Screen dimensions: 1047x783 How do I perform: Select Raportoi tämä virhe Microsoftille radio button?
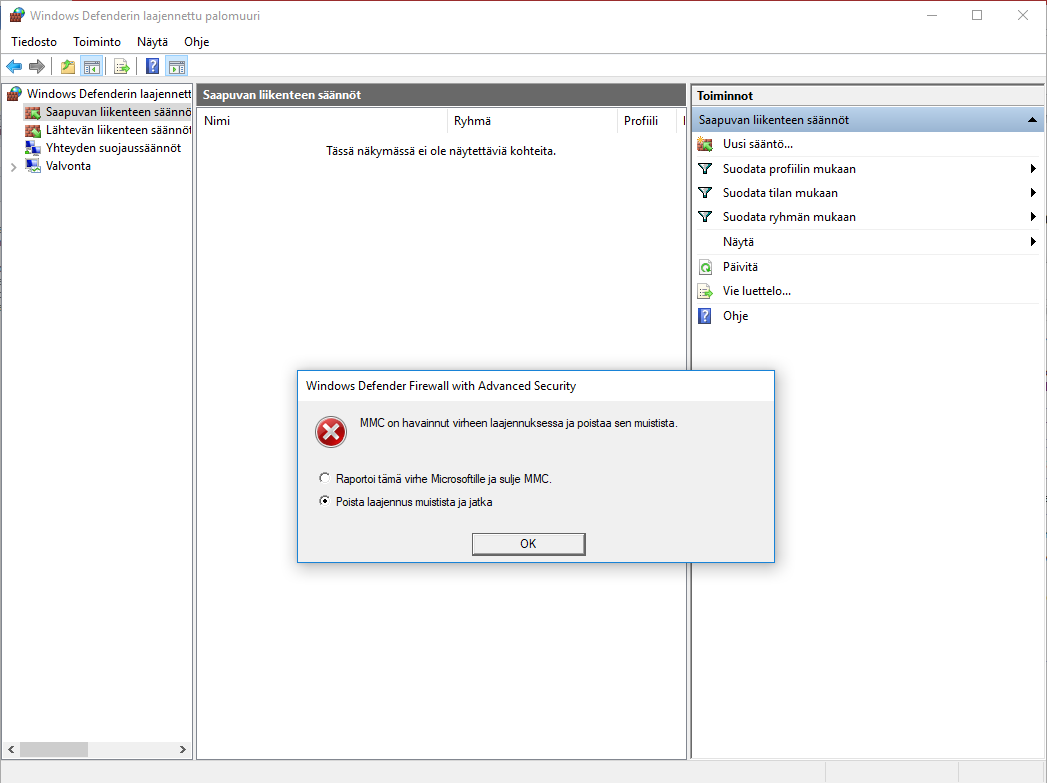tap(325, 478)
